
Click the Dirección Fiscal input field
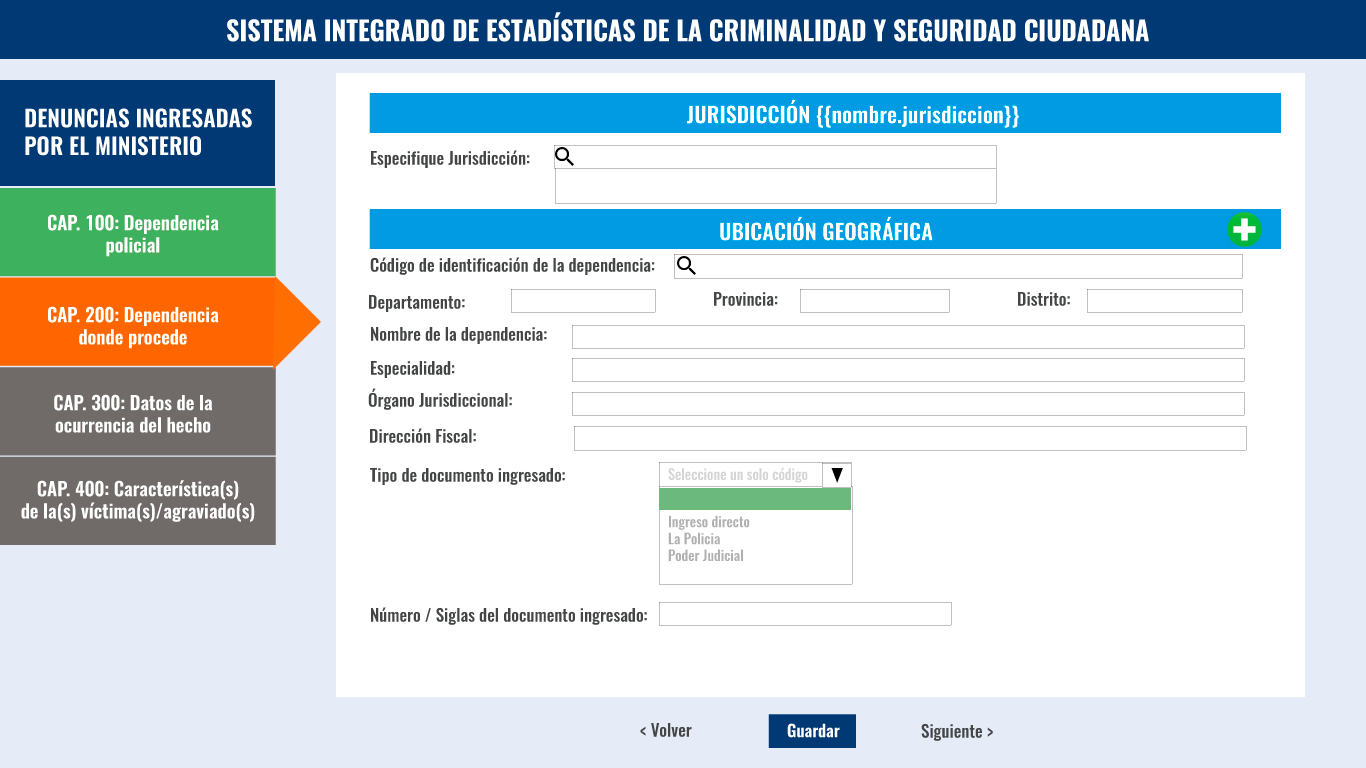click(910, 438)
